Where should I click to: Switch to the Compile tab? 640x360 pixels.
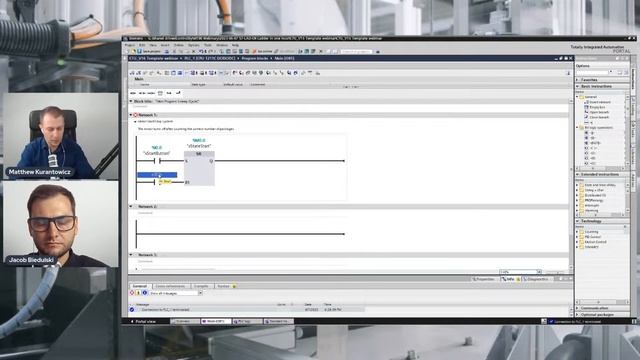201,286
